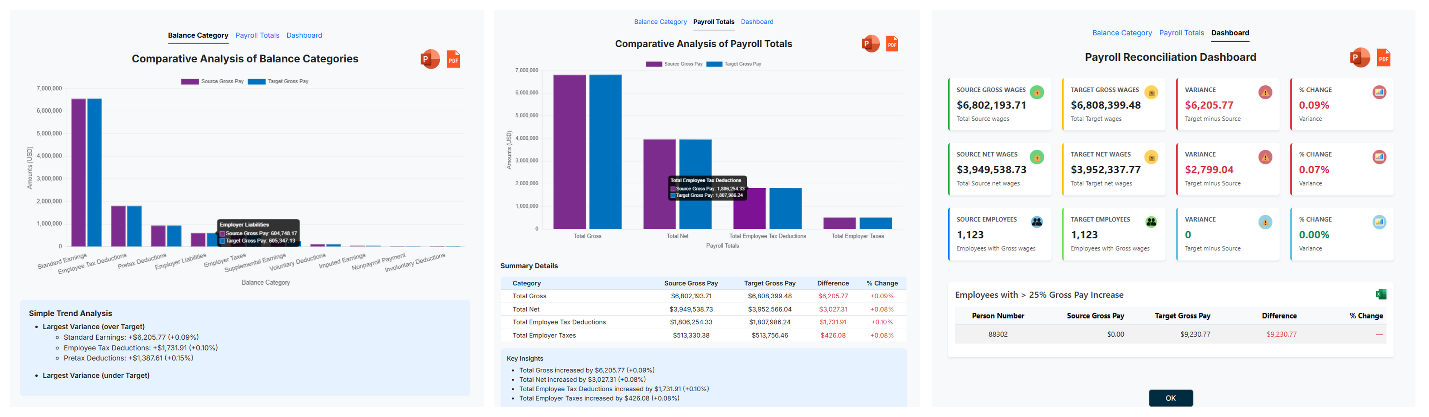Toggle Target Gross Pay legend in Payroll Totals chart

[x=731, y=63]
